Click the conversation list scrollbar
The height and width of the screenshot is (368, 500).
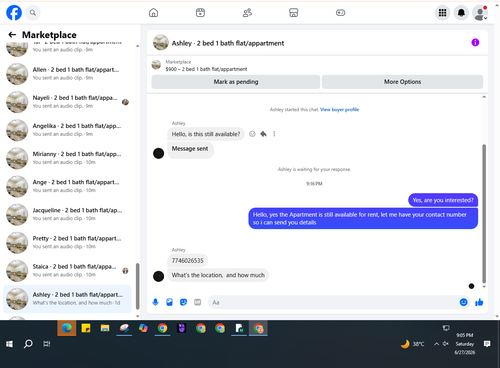(x=137, y=286)
